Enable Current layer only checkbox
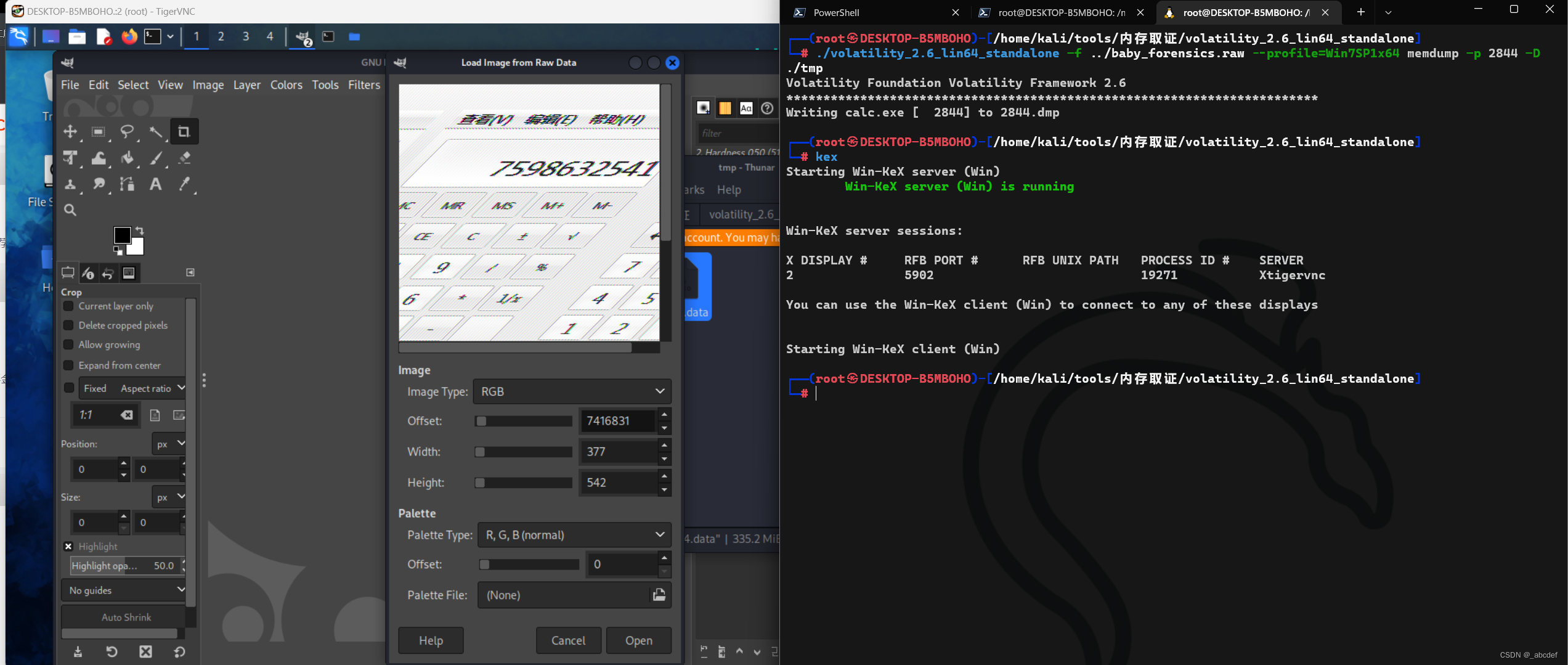The image size is (1568, 665). point(68,306)
